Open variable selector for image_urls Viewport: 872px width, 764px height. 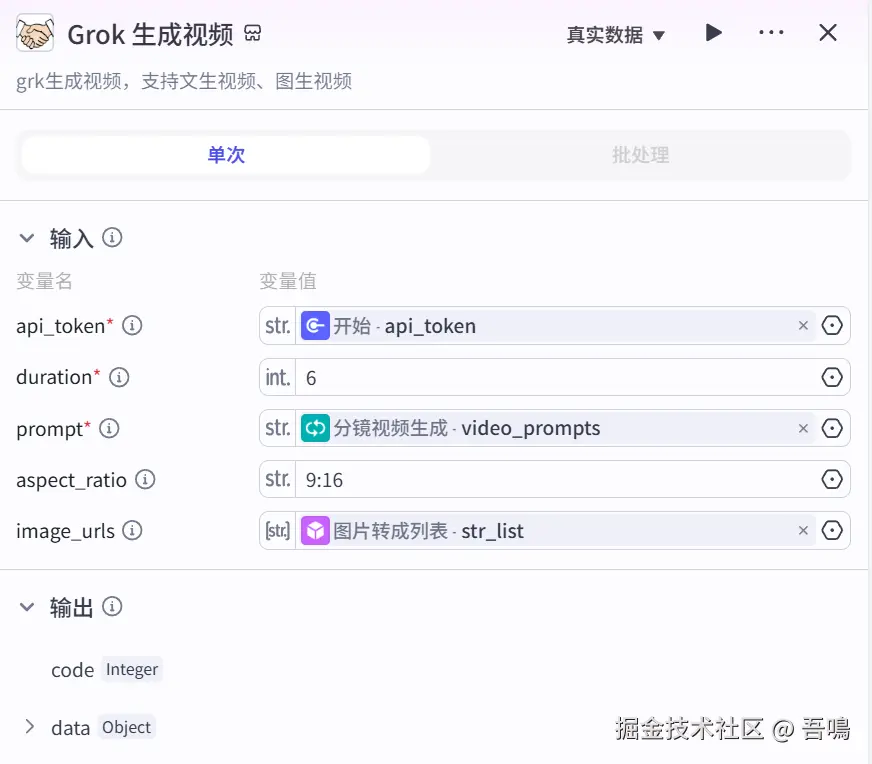click(832, 530)
